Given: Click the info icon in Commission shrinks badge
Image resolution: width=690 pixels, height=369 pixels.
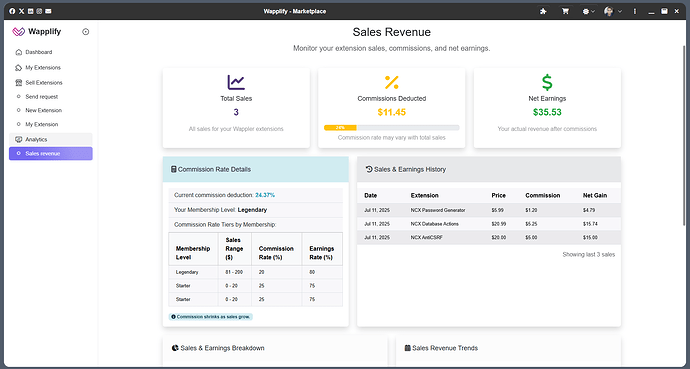Looking at the screenshot, I should coord(173,317).
